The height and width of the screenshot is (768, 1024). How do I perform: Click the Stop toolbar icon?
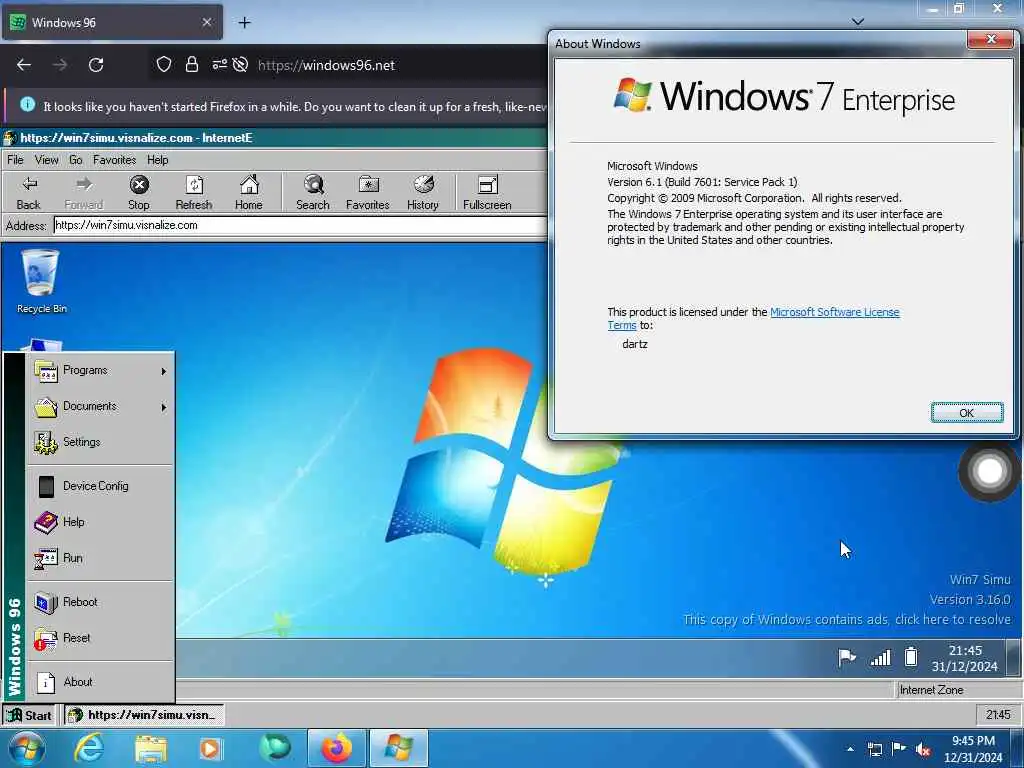(138, 193)
